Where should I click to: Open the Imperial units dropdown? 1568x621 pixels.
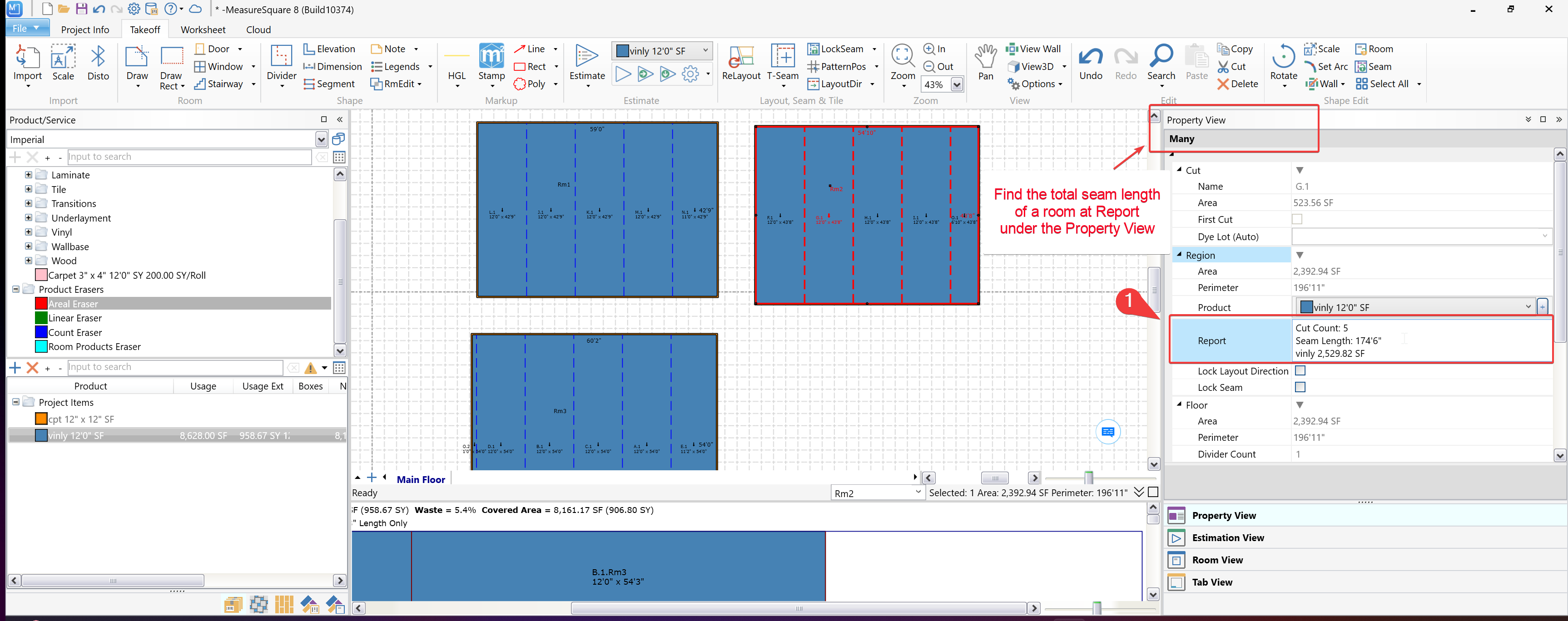point(321,140)
